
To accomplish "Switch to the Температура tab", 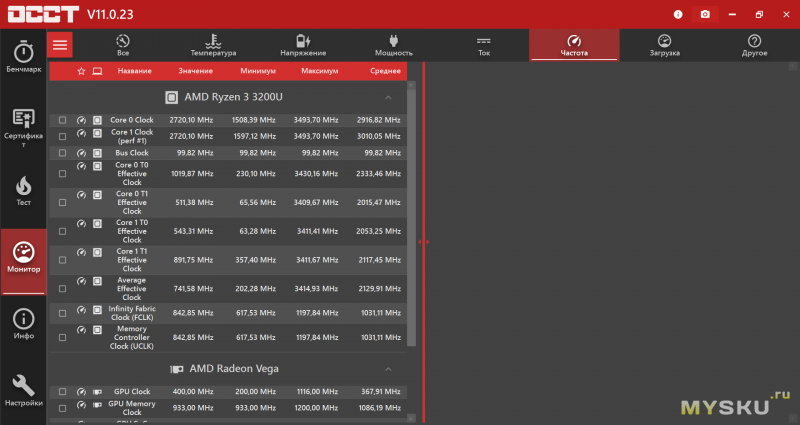I will [x=213, y=45].
